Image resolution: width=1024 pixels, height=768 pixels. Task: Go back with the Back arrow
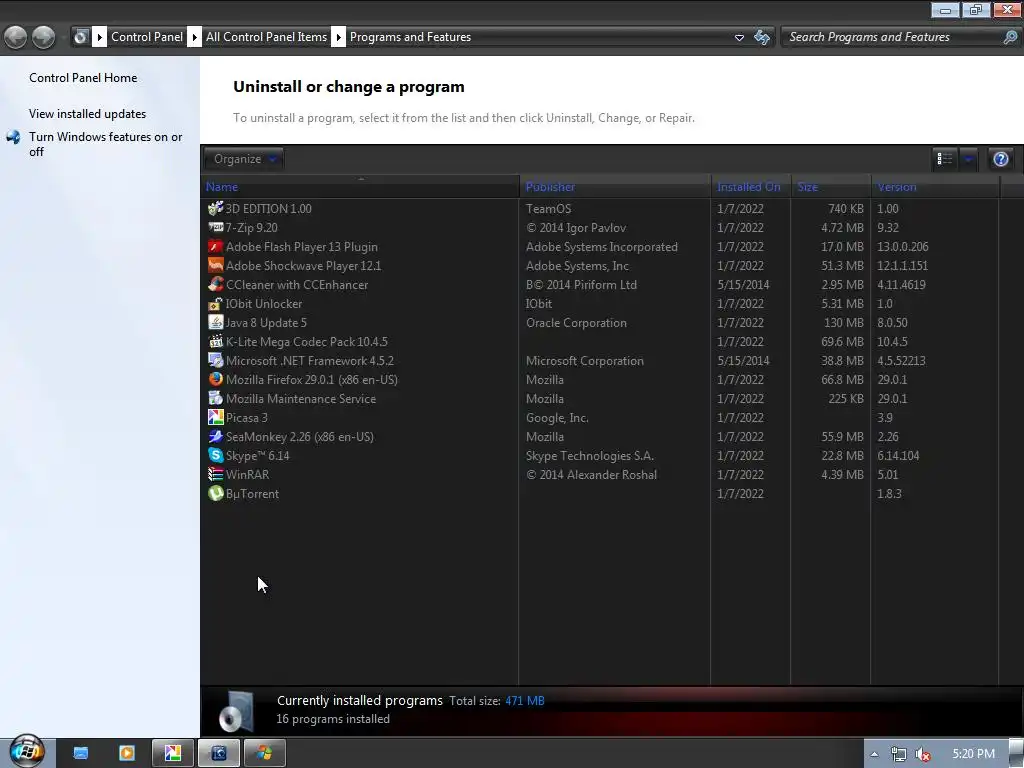(x=16, y=37)
